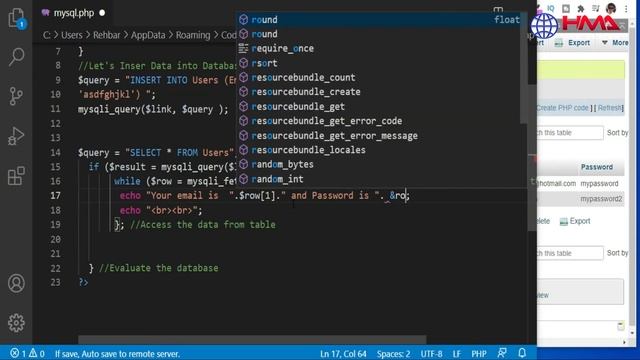Open the Run and Debug view
Viewport: 640px width, 360px height.
(x=16, y=136)
